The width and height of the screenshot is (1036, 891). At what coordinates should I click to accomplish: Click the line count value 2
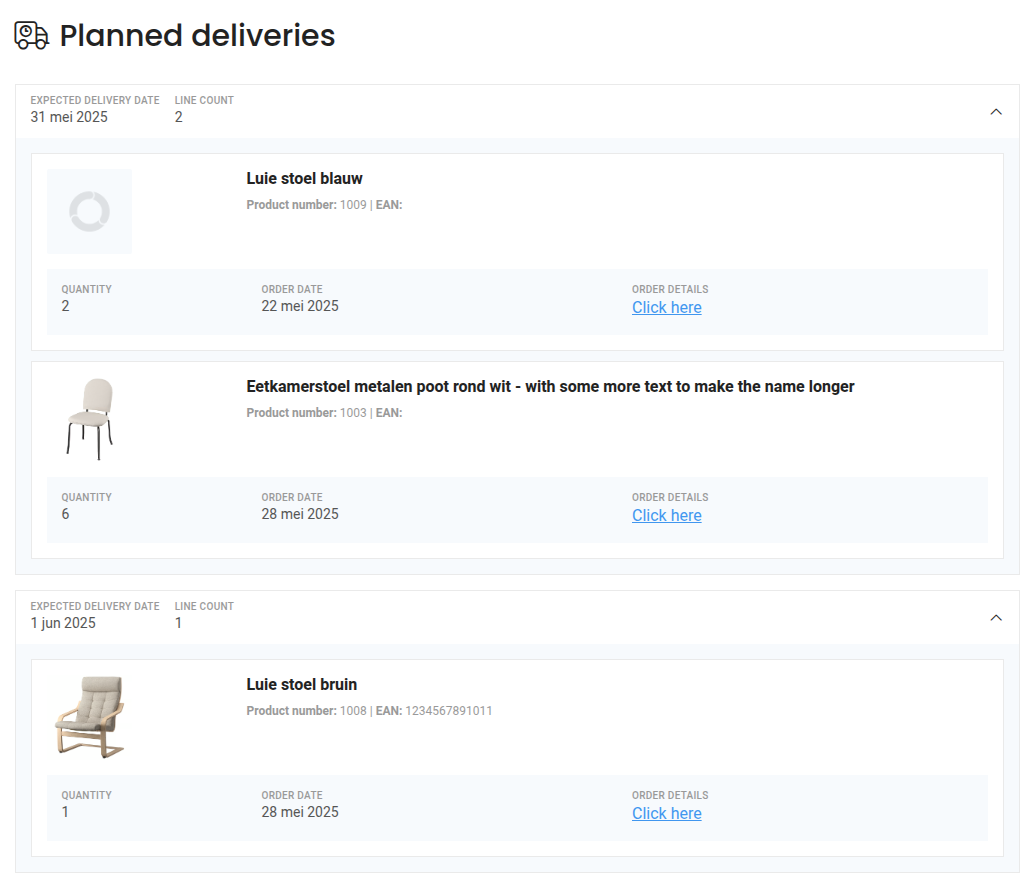pos(179,117)
